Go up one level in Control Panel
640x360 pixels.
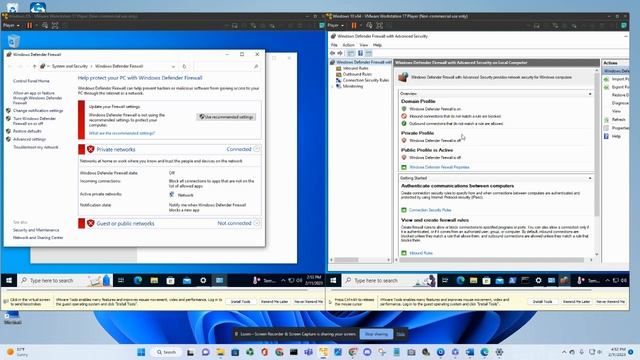[34, 66]
